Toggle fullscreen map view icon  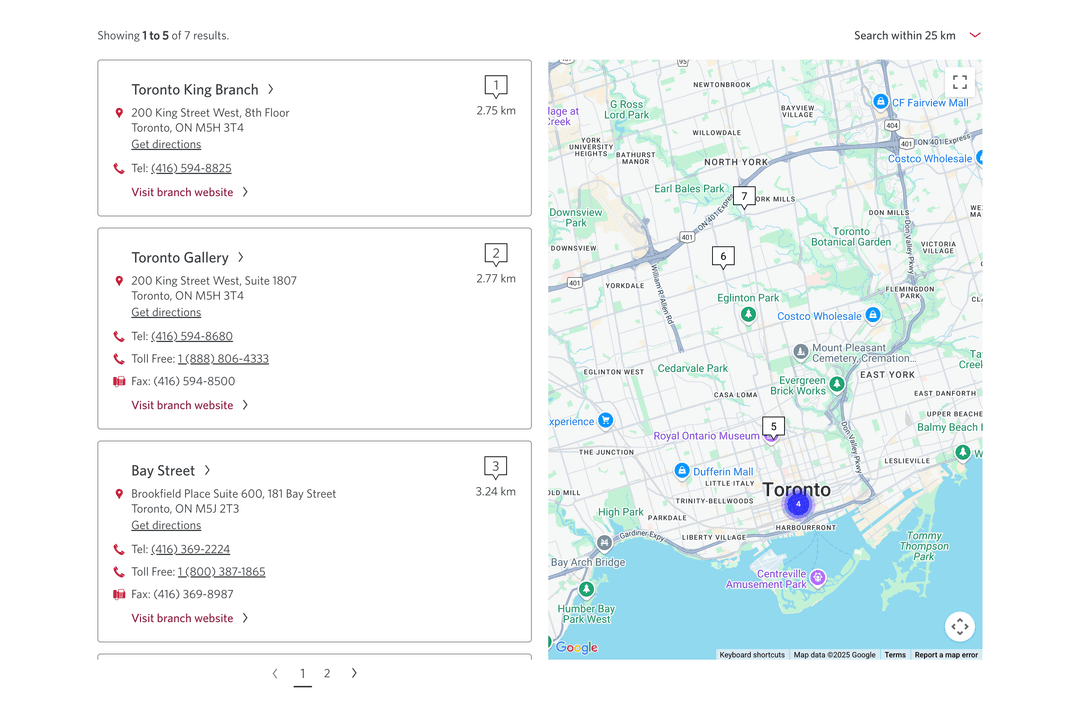[x=959, y=83]
